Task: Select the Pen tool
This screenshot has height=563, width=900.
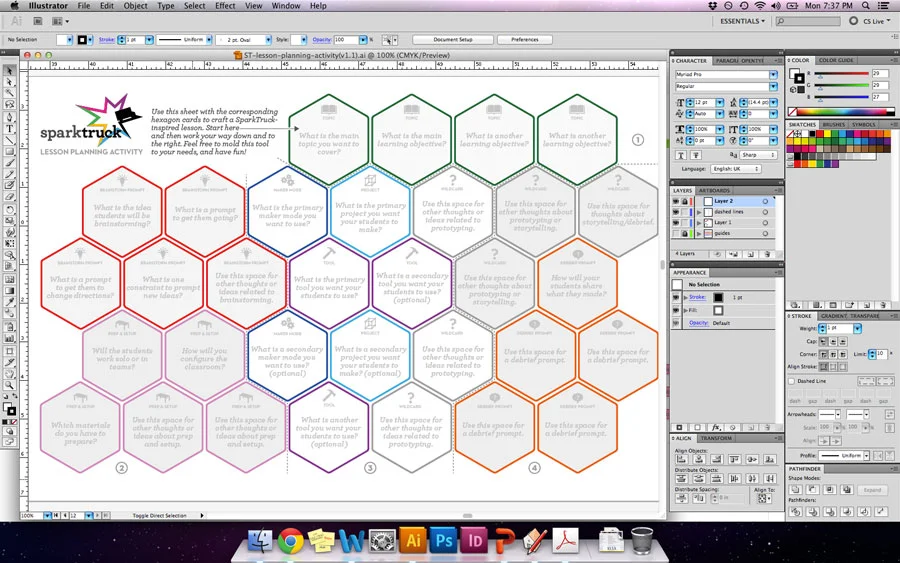Action: click(9, 117)
